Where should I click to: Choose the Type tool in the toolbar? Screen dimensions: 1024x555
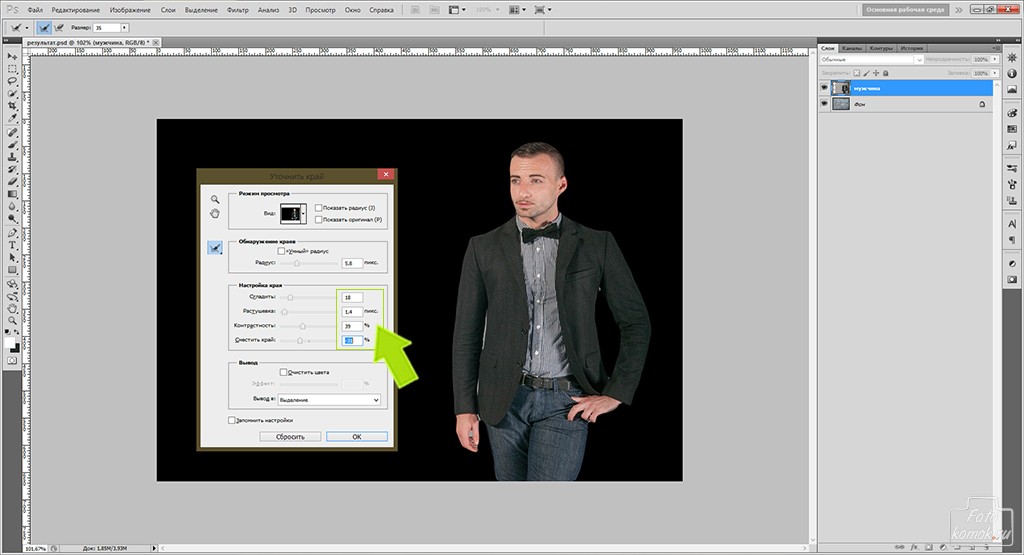pos(12,244)
